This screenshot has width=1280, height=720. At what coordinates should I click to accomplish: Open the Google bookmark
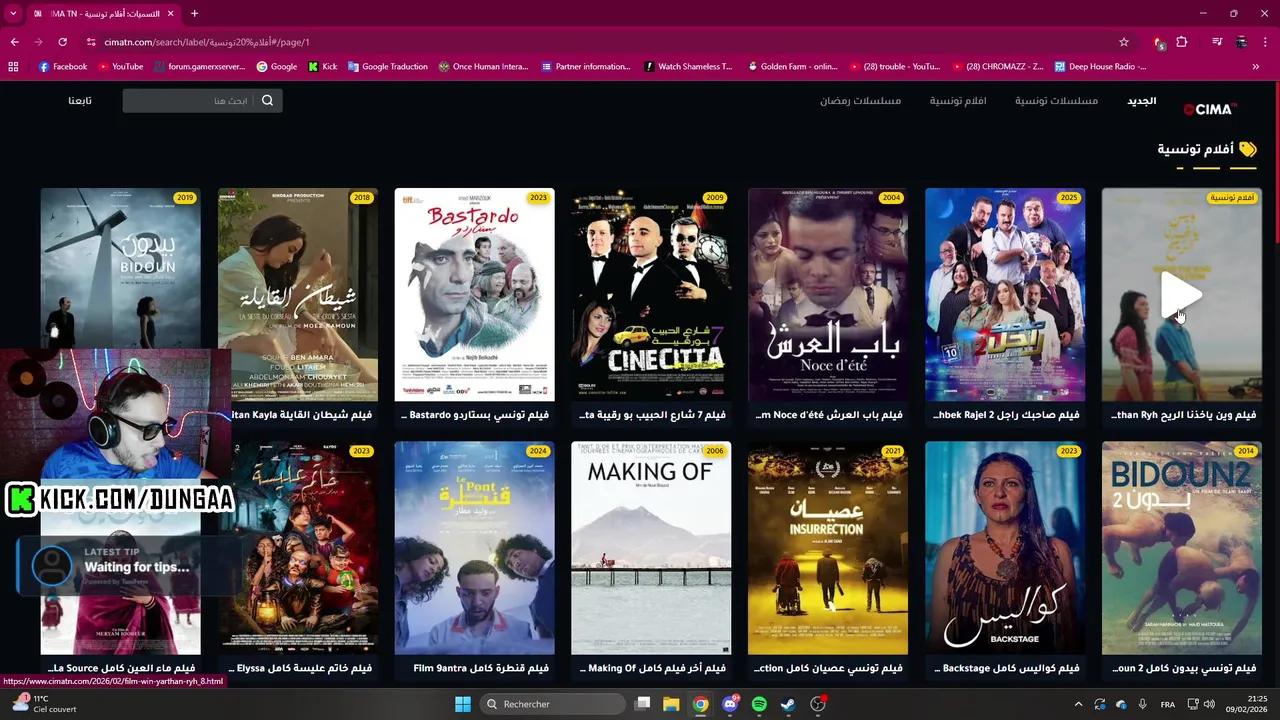(277, 67)
